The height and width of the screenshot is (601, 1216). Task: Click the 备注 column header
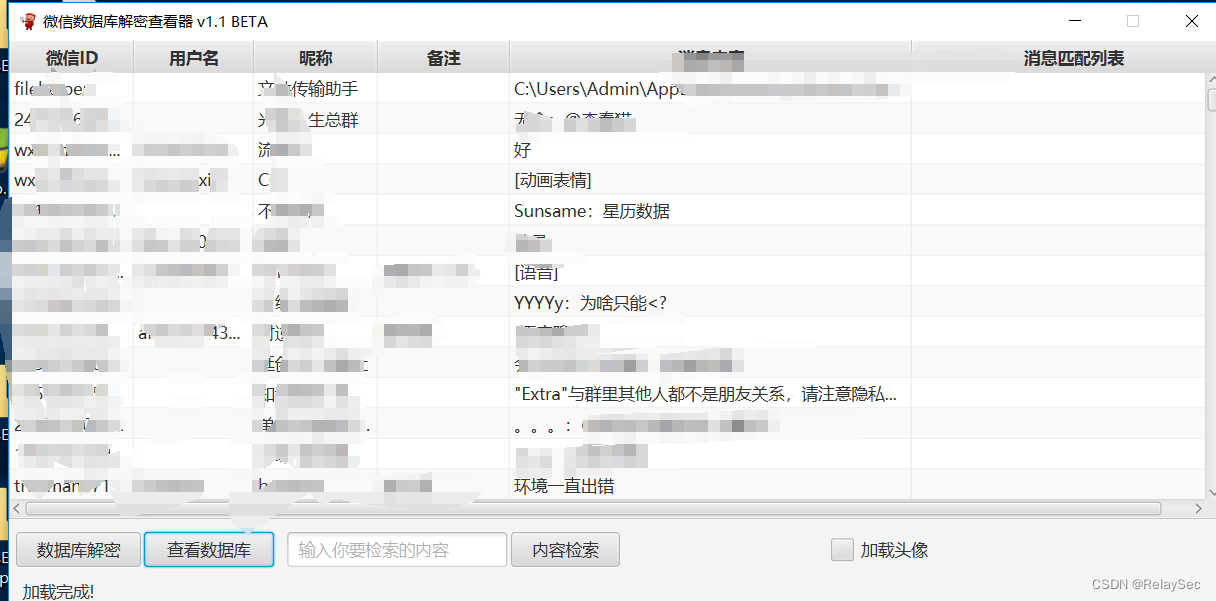point(443,58)
